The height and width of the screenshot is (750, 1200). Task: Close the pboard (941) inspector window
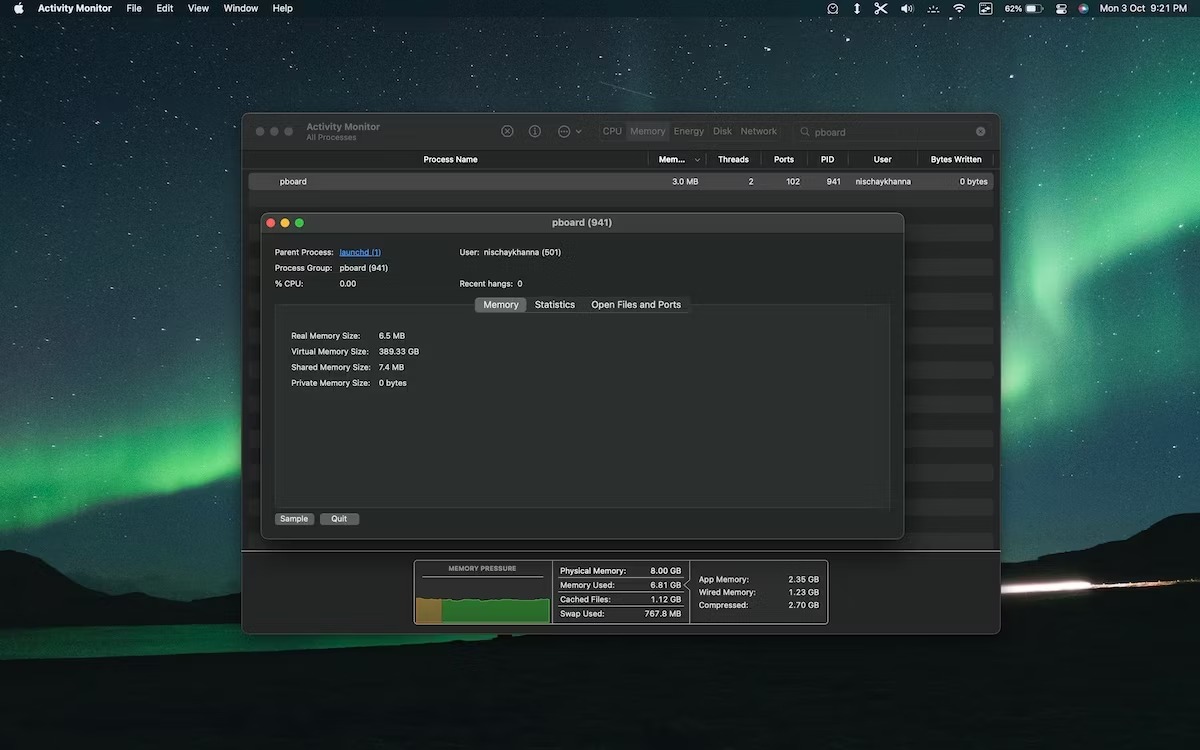coord(270,223)
